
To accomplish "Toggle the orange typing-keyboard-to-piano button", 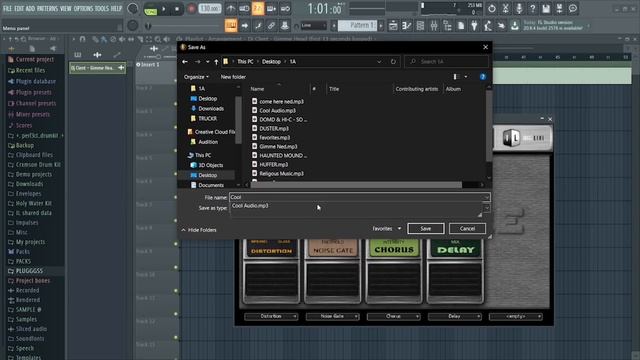I will tap(231, 26).
